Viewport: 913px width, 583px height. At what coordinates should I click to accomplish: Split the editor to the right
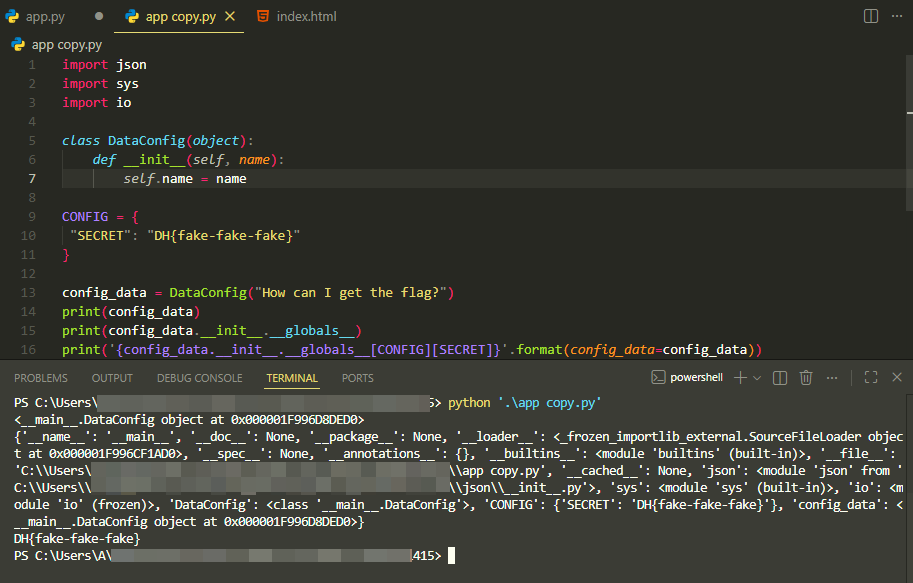pos(870,17)
